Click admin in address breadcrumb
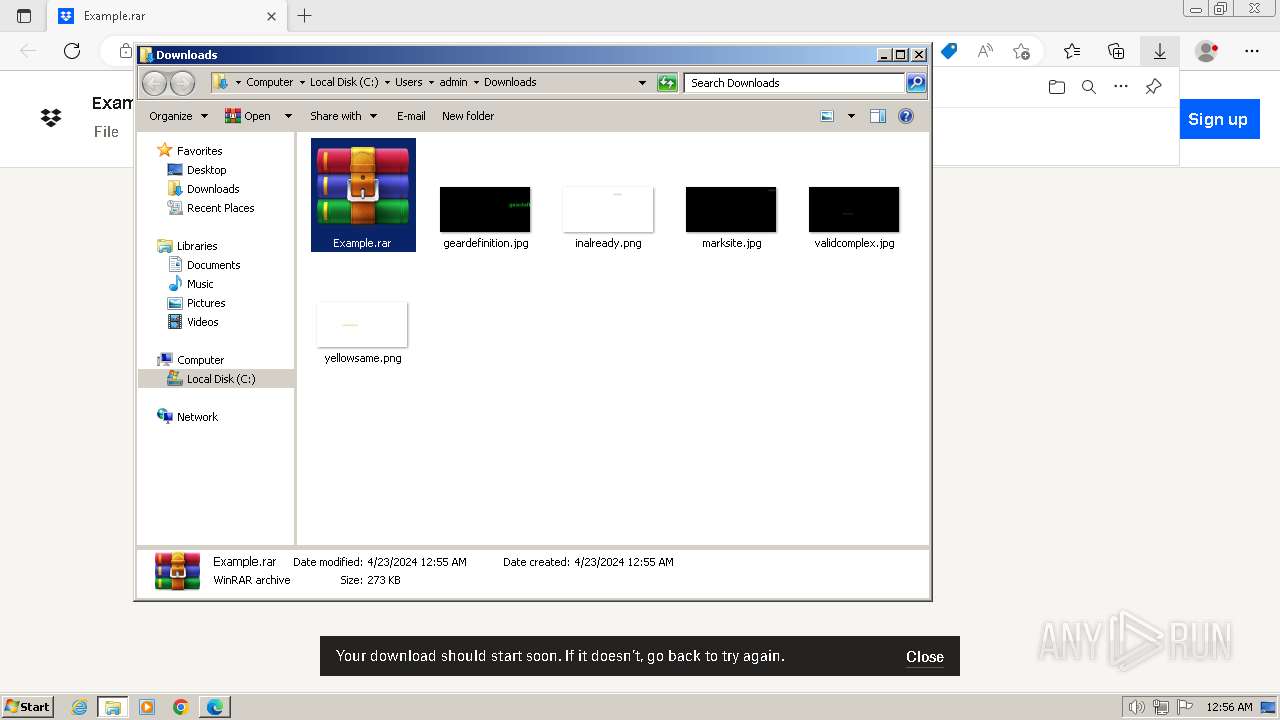Viewport: 1280px width, 720px height. click(453, 83)
